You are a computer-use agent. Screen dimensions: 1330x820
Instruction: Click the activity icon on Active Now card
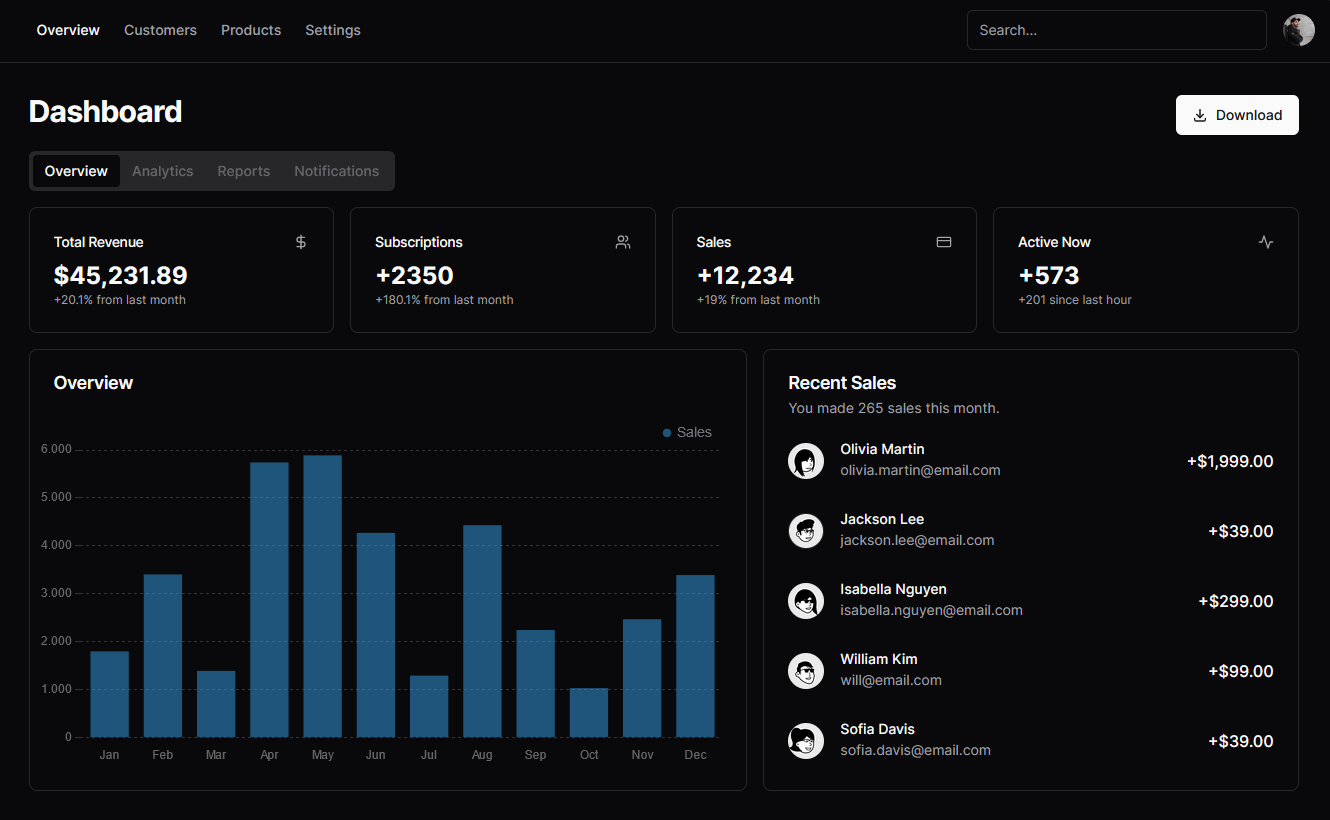pos(1265,242)
